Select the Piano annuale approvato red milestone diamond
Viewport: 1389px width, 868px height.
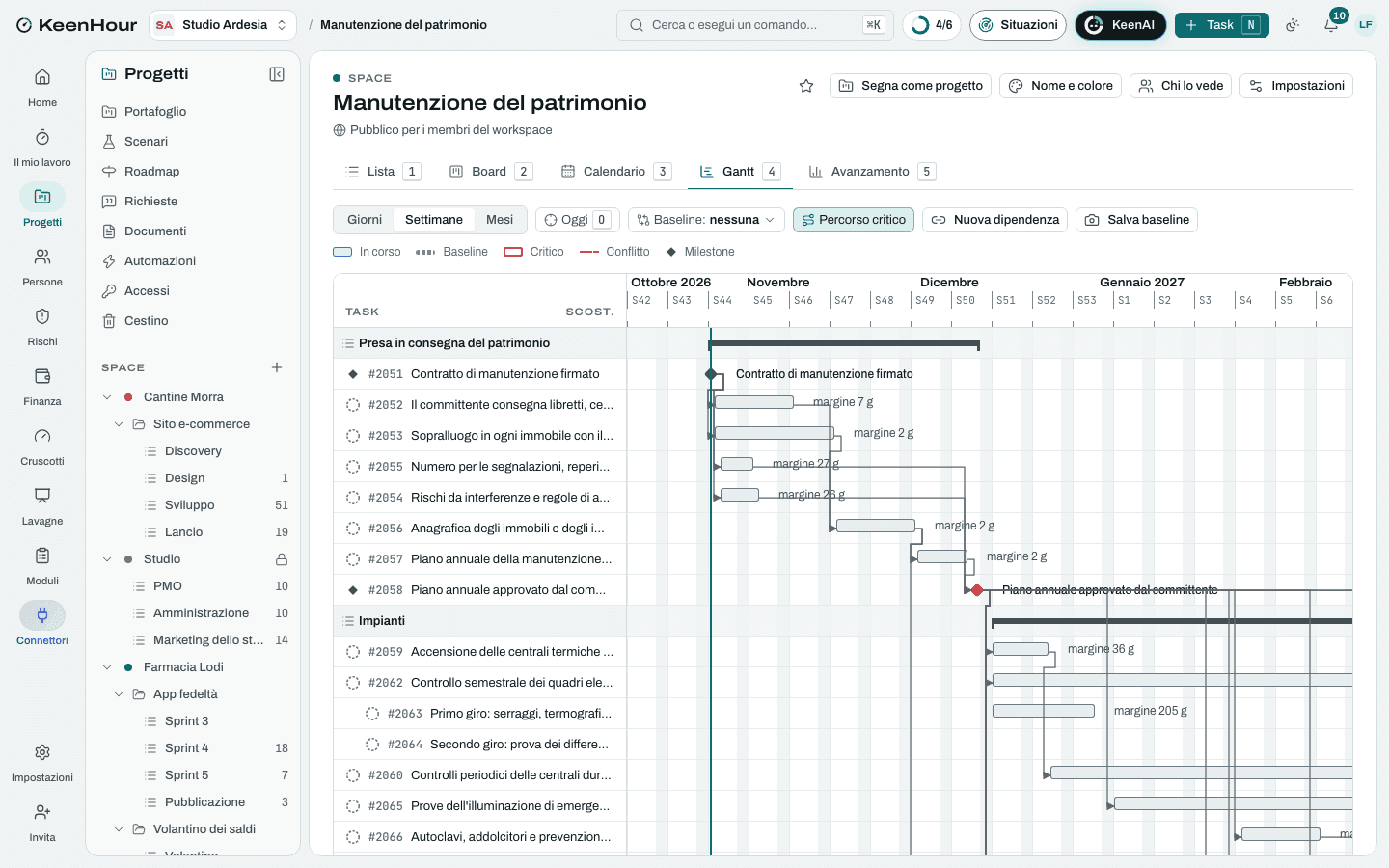pyautogui.click(x=977, y=590)
